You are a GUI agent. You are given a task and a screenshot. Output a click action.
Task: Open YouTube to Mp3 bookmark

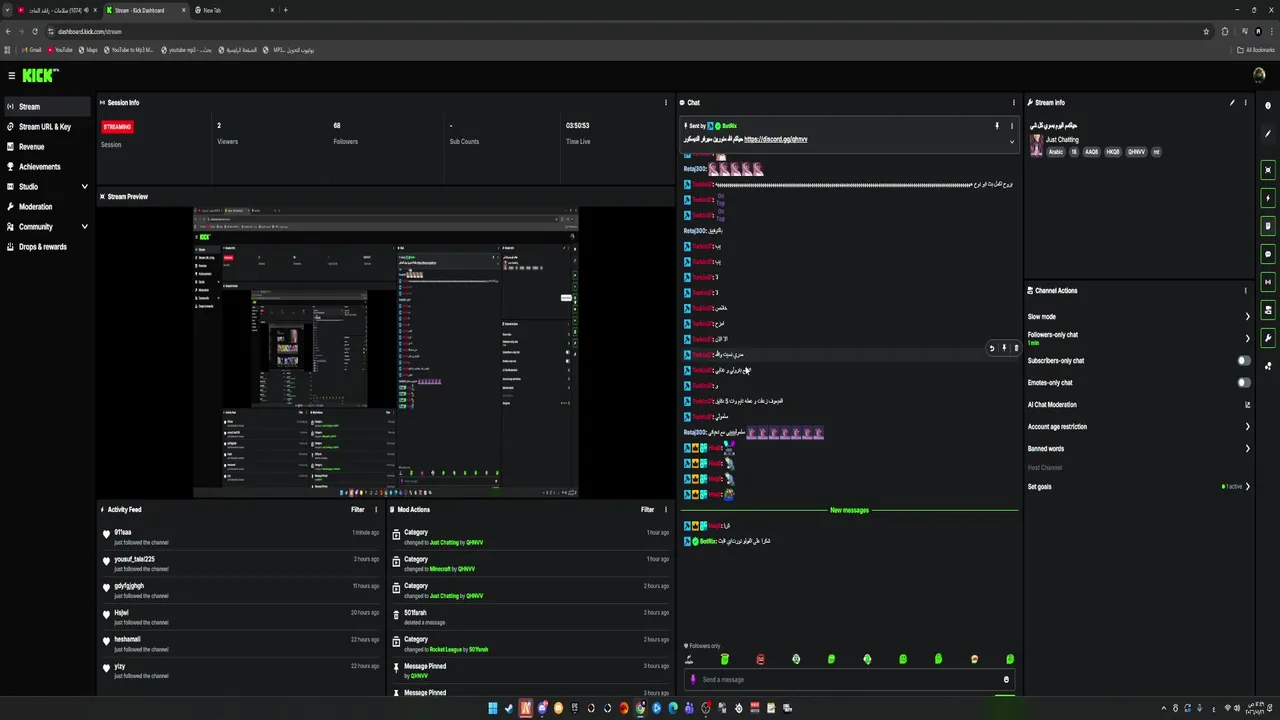[x=128, y=49]
